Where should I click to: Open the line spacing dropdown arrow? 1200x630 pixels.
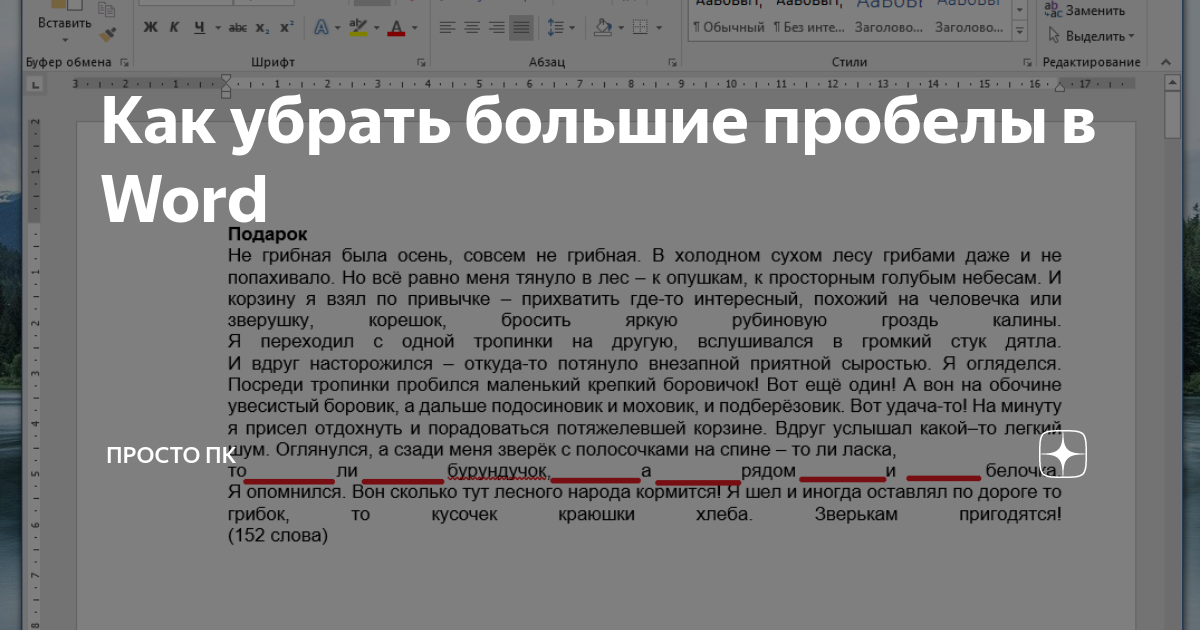572,27
